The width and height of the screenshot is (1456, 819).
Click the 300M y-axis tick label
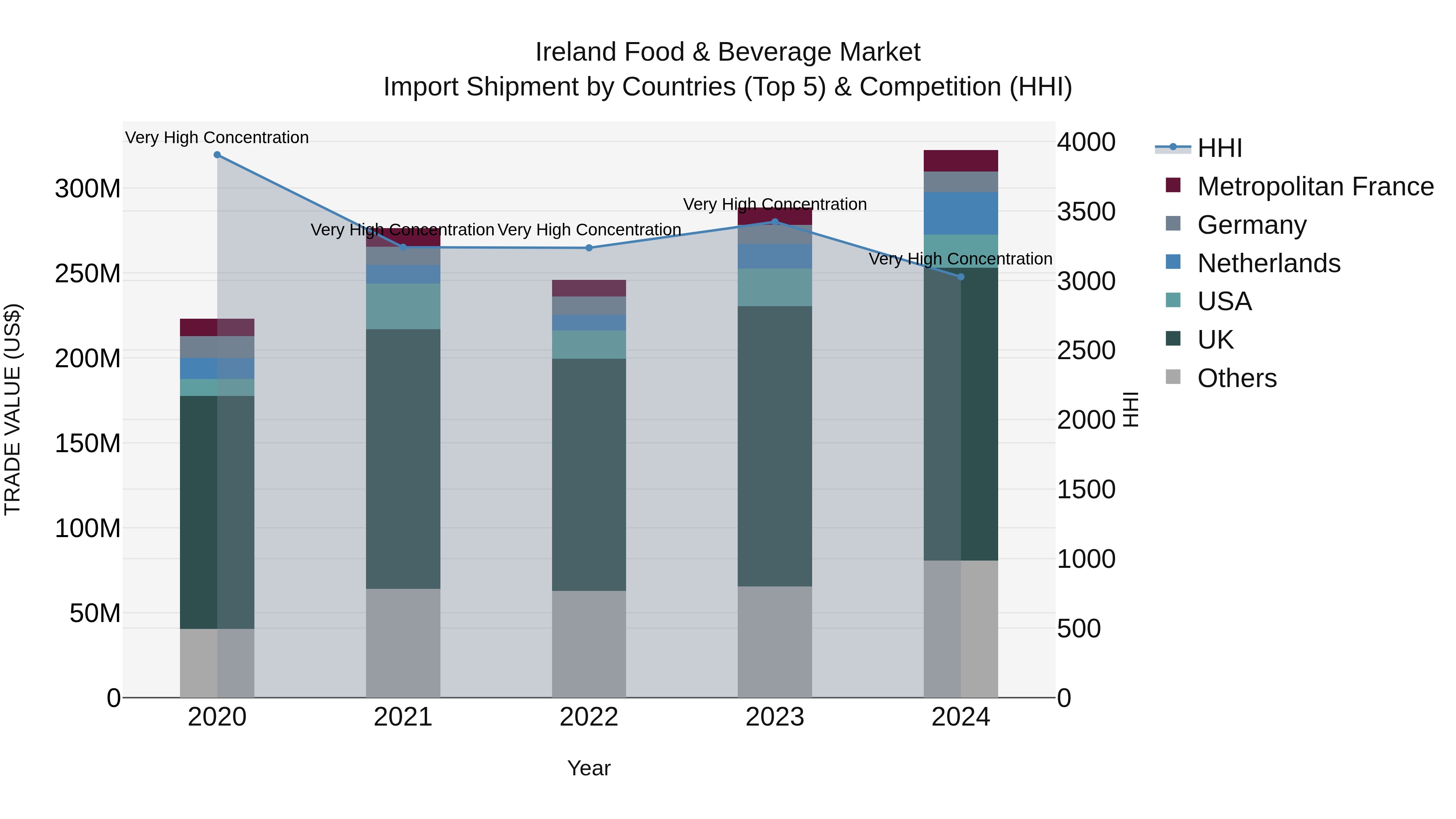[88, 189]
